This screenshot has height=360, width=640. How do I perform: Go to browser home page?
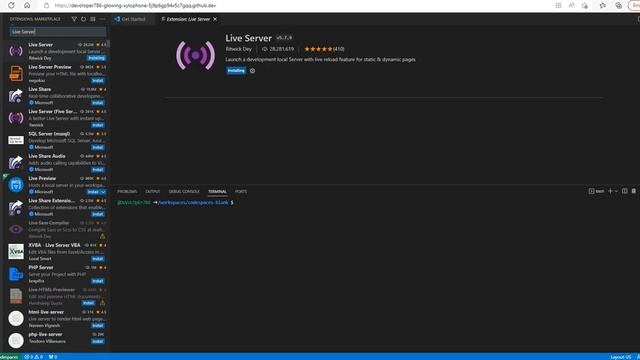tap(27, 5)
